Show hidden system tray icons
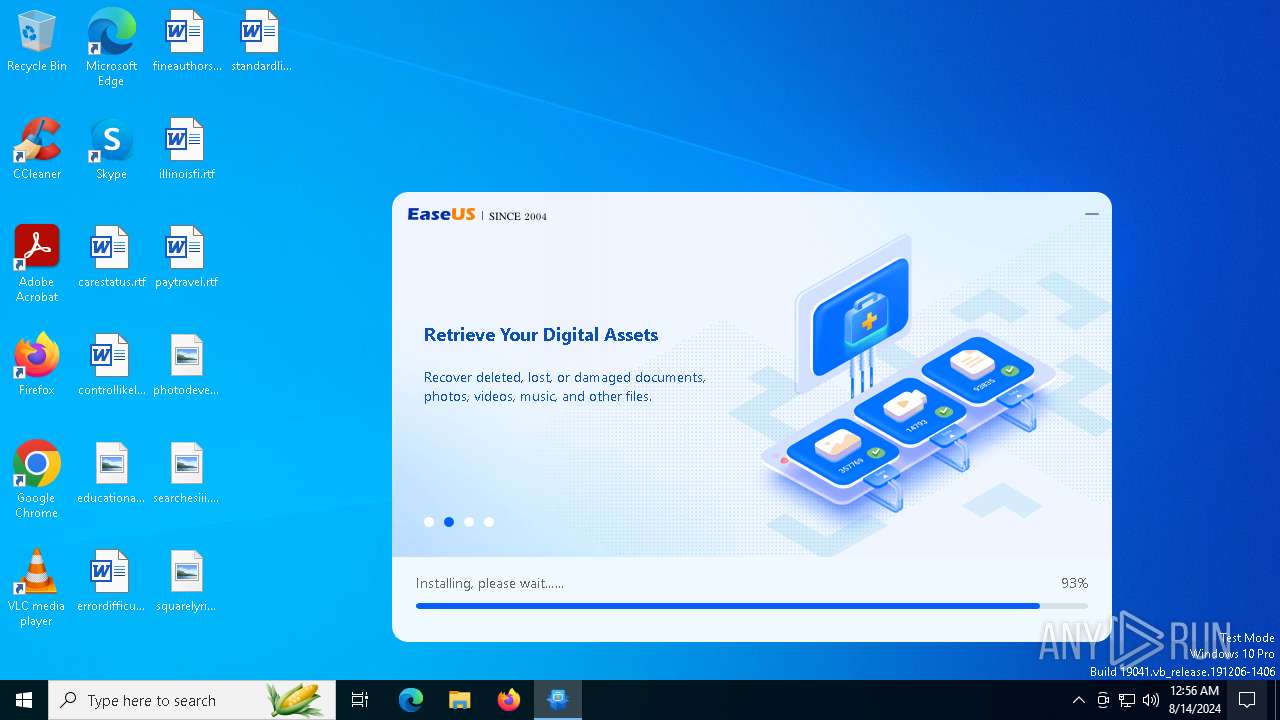 click(1079, 700)
